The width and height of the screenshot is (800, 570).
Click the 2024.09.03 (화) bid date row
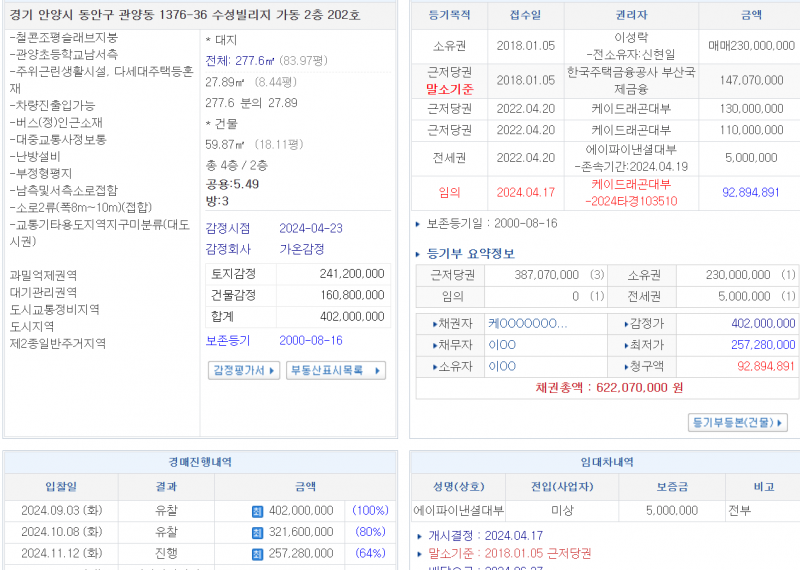[62, 511]
